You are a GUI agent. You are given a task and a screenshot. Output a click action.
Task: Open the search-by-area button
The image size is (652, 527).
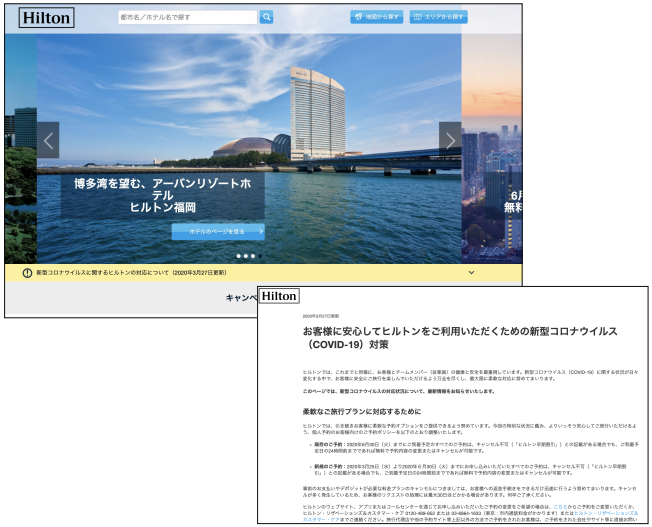click(439, 17)
